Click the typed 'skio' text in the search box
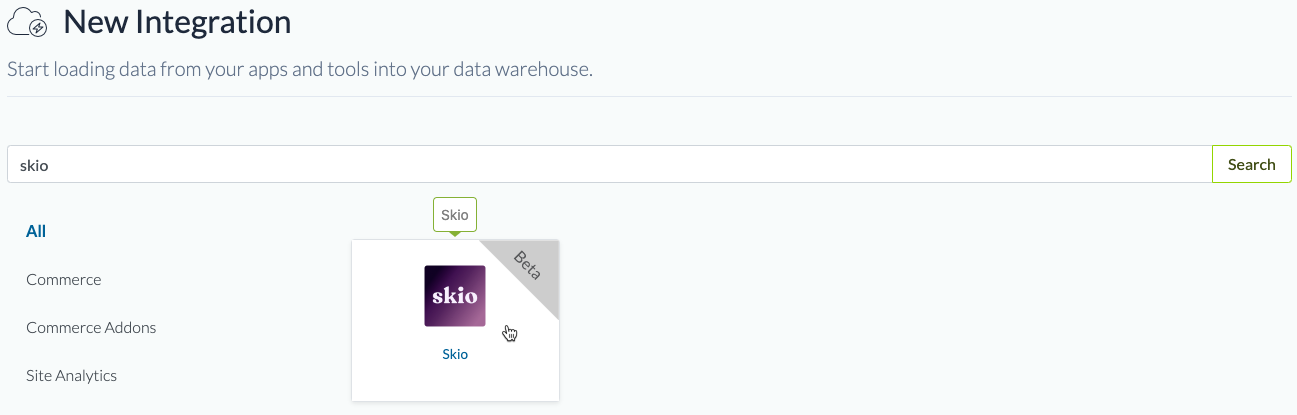This screenshot has width=1297, height=415. 34,165
